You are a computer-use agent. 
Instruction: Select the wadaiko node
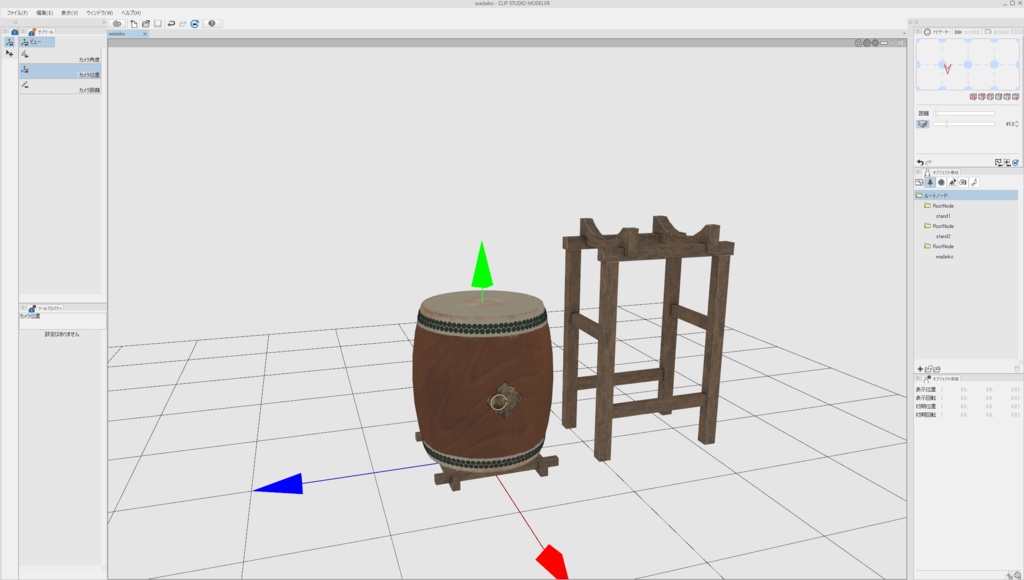pos(944,257)
